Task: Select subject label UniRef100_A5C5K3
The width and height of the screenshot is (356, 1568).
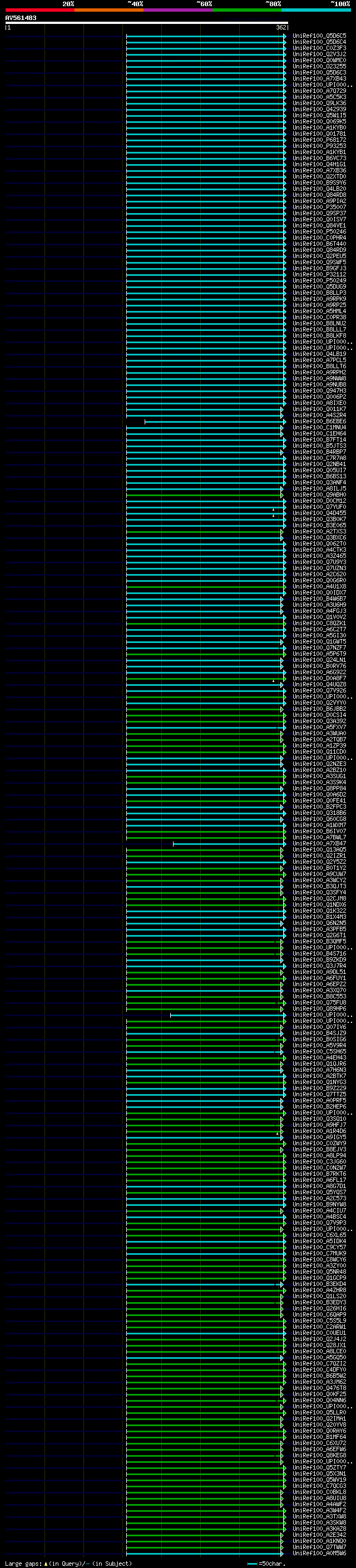Action: click(319, 97)
